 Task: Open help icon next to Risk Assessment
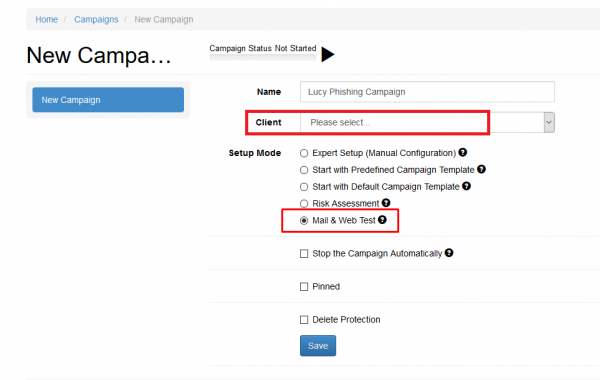click(x=386, y=203)
